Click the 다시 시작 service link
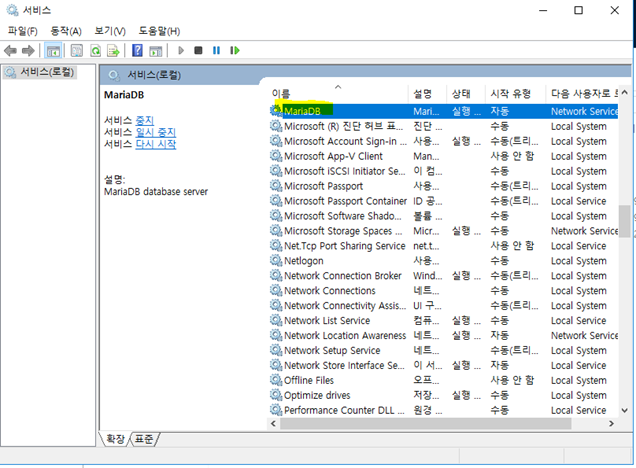The height and width of the screenshot is (468, 636). coord(156,144)
